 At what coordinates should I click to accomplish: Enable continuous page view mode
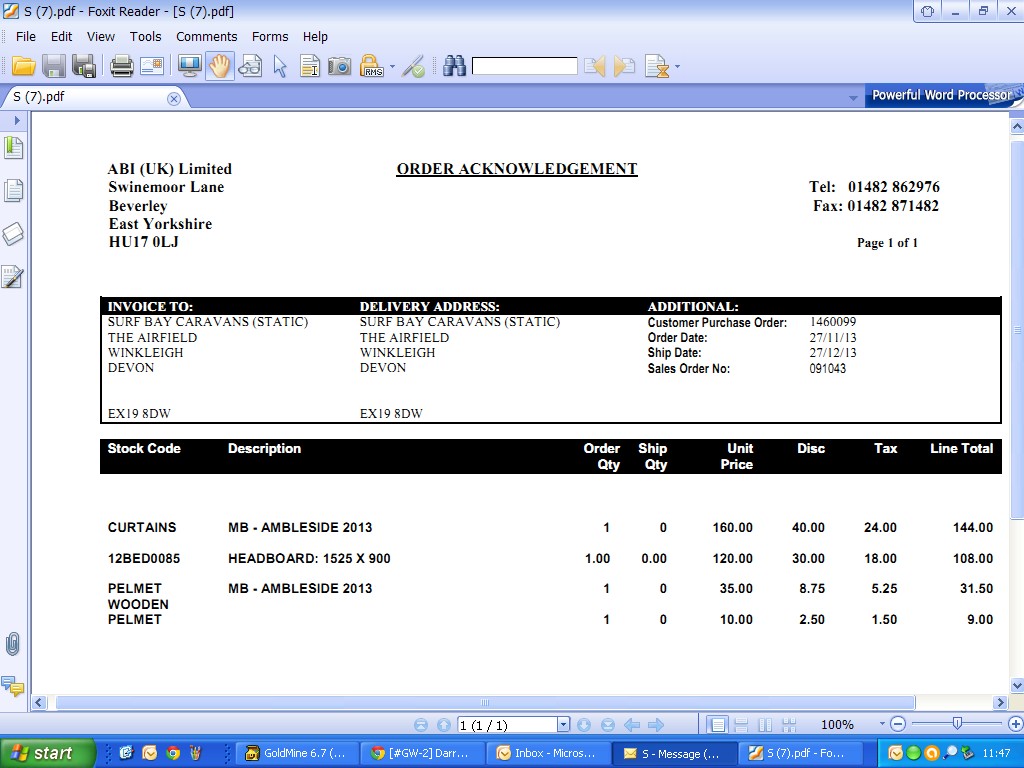click(x=741, y=725)
